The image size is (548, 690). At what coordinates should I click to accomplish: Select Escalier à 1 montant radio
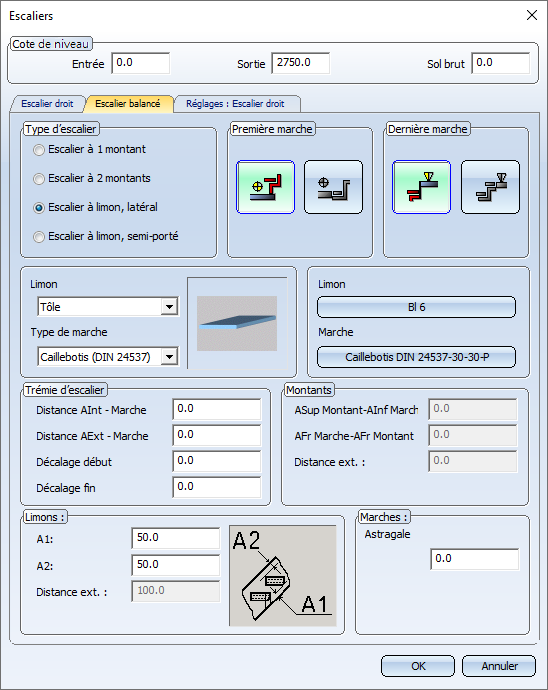(x=90, y=150)
